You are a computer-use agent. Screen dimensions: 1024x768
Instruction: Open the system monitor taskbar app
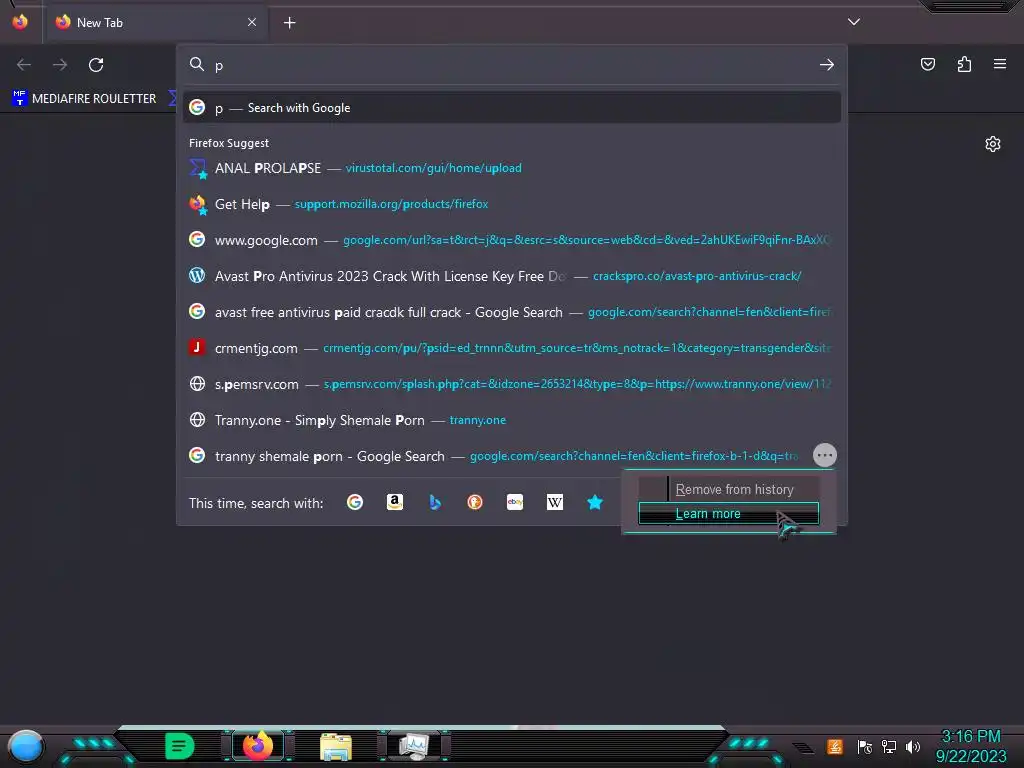[x=414, y=746]
